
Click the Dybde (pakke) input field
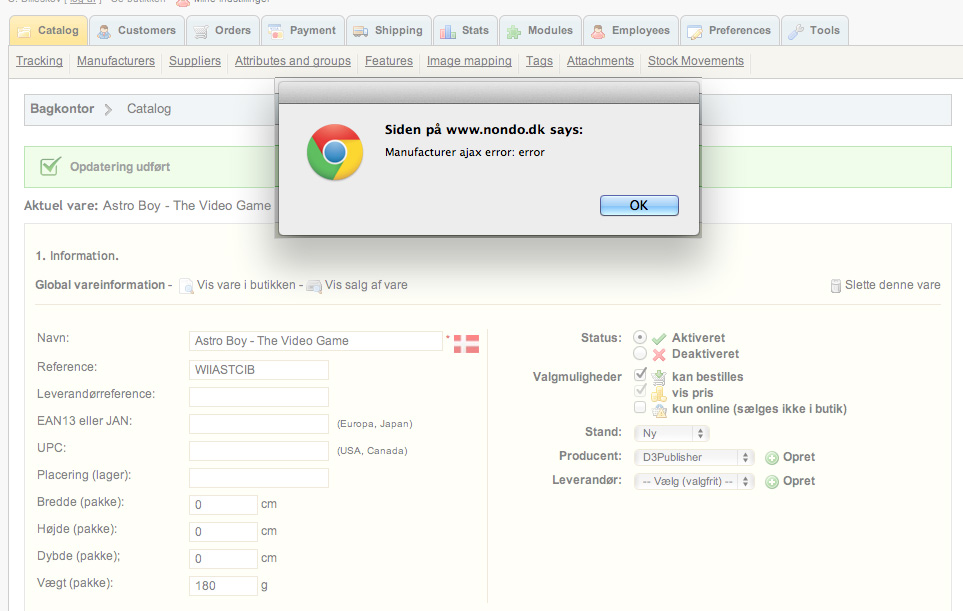click(x=223, y=559)
